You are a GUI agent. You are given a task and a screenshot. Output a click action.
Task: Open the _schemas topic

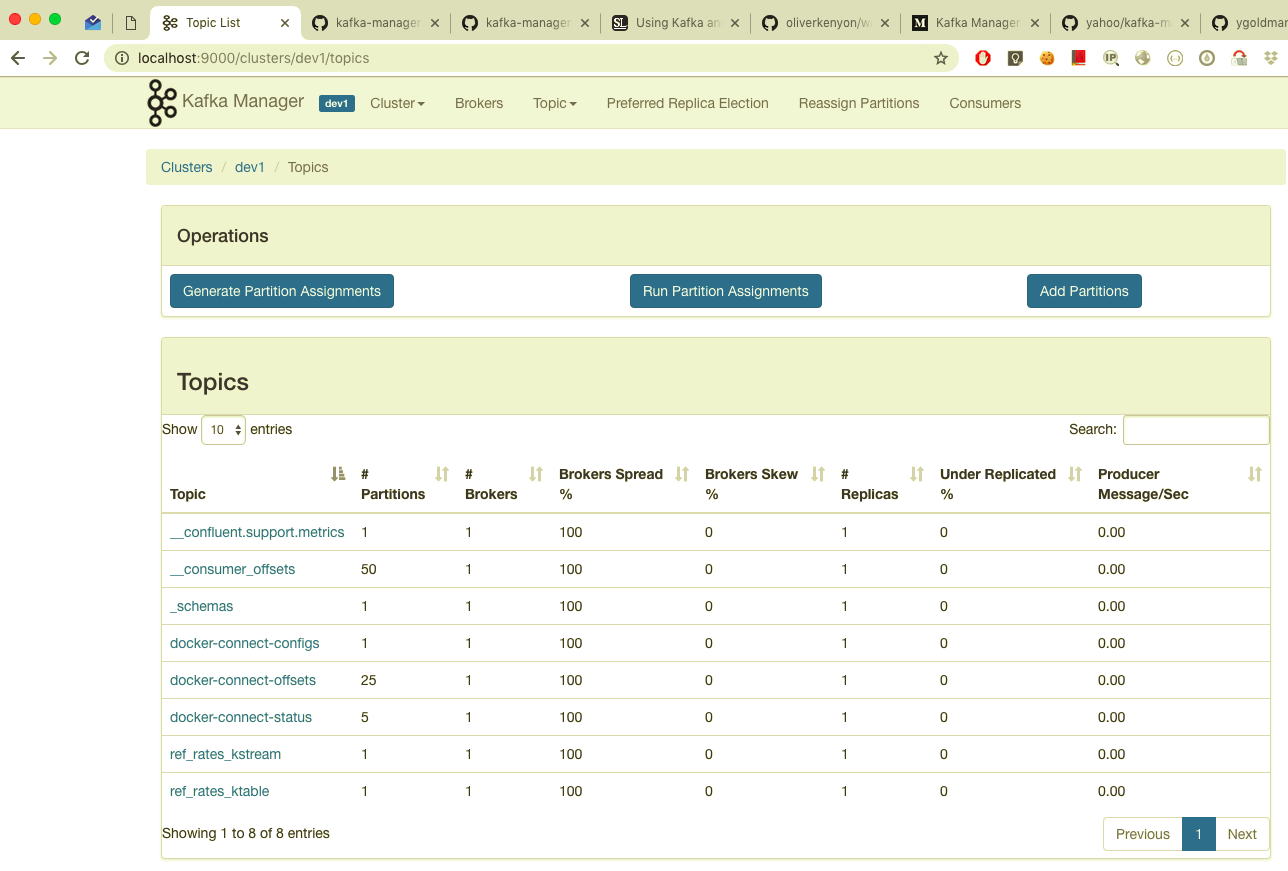tap(202, 606)
